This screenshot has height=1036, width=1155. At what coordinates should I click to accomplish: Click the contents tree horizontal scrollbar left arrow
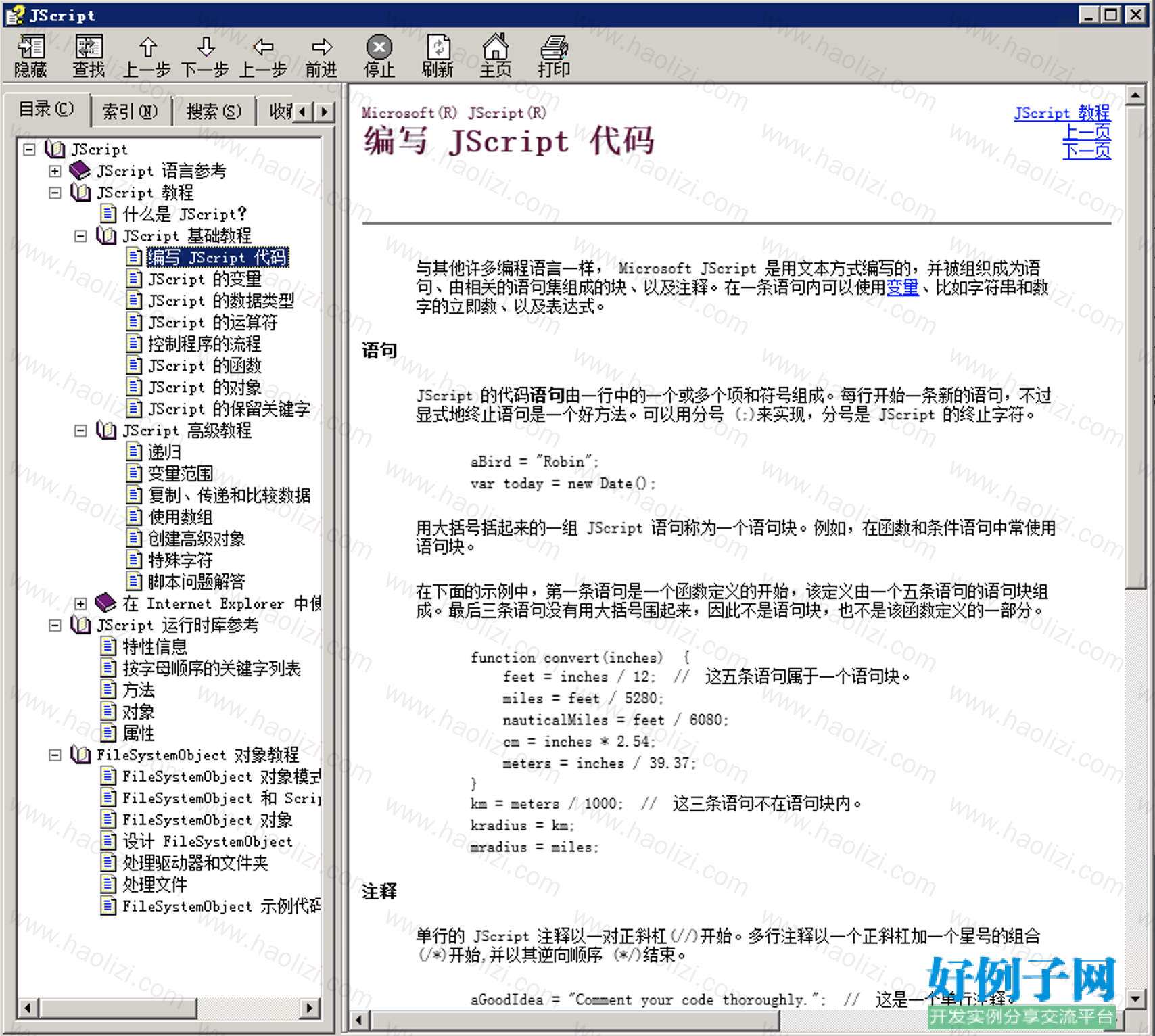[27, 1008]
